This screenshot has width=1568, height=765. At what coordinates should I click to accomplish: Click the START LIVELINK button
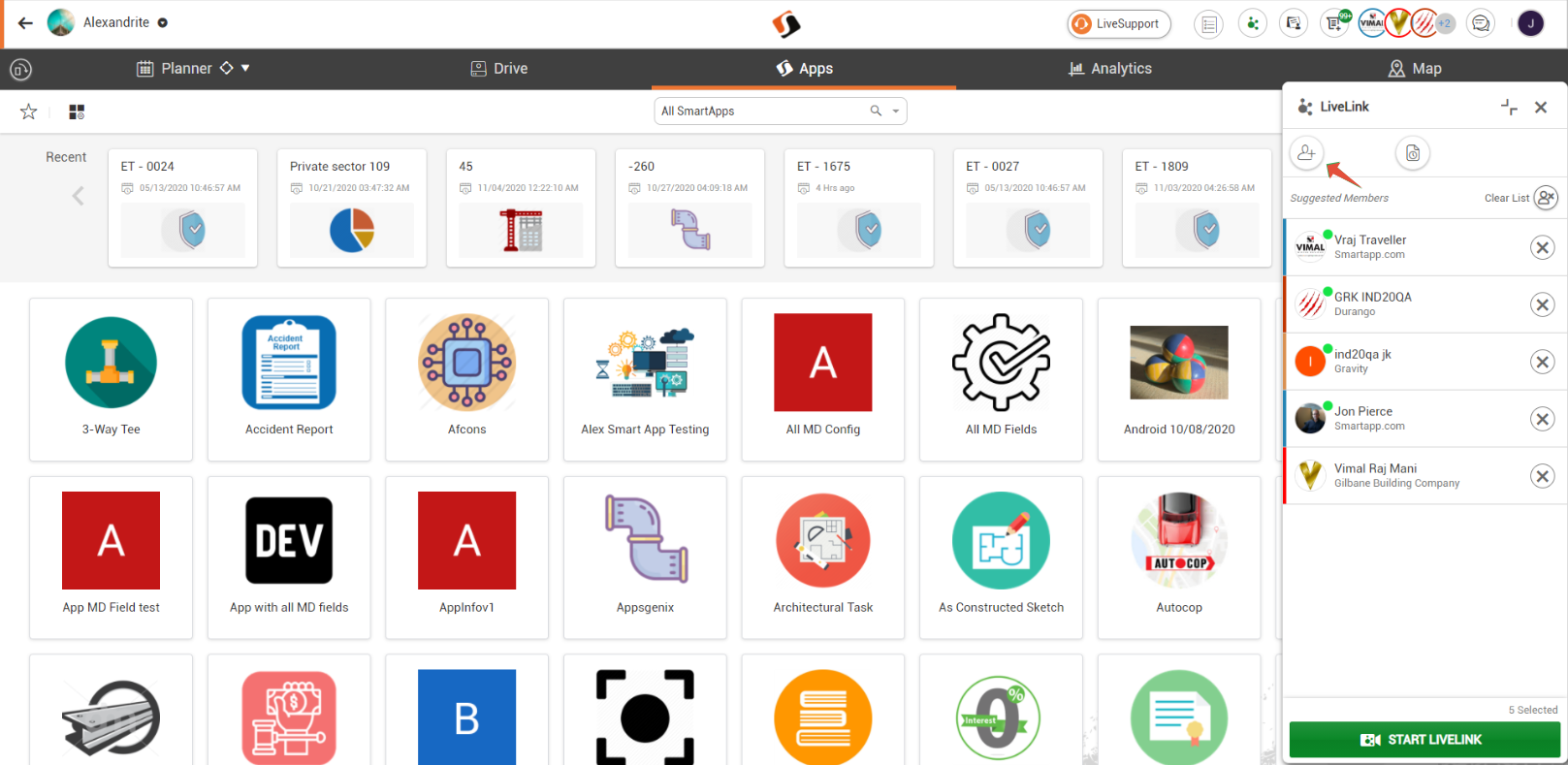(1424, 740)
